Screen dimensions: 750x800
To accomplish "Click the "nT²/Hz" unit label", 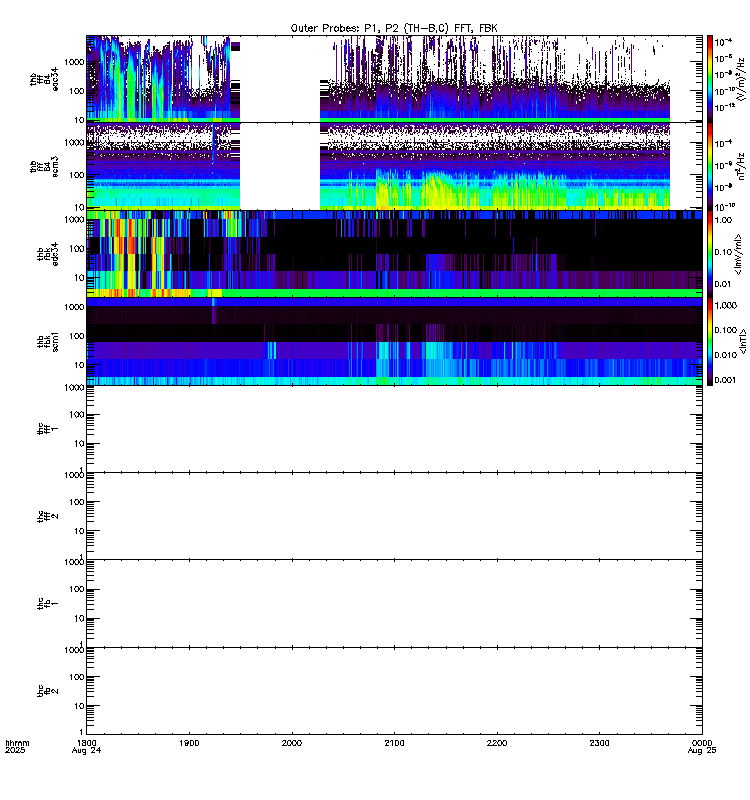I will click(x=741, y=166).
